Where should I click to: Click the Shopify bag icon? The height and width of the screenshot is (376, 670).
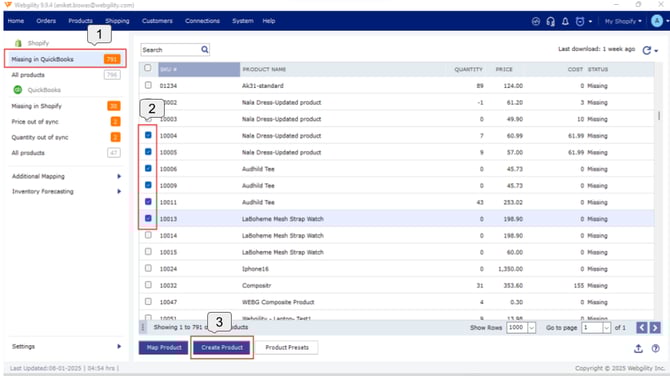pyautogui.click(x=18, y=43)
